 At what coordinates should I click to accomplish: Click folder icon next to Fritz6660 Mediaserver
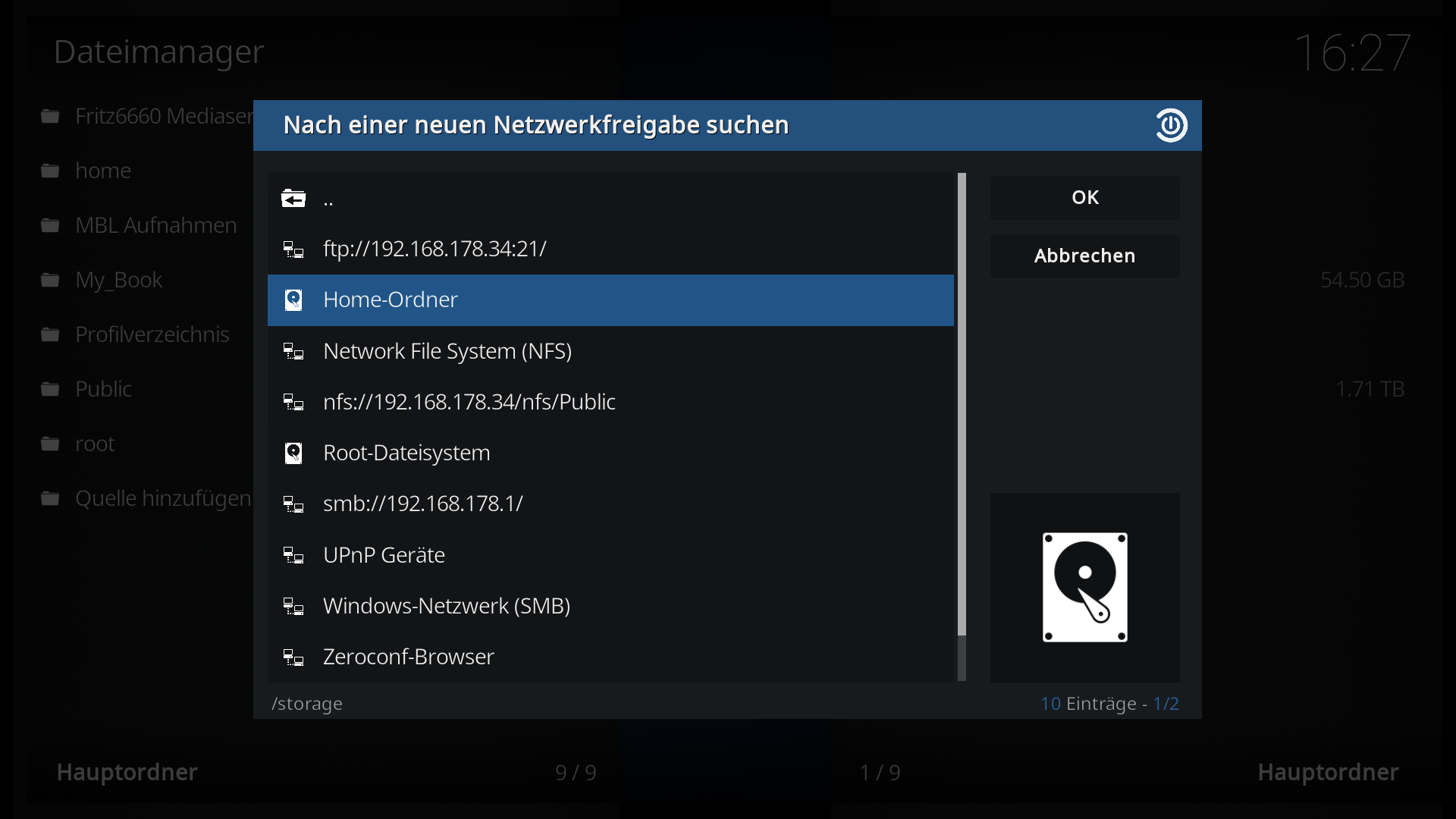[x=50, y=116]
